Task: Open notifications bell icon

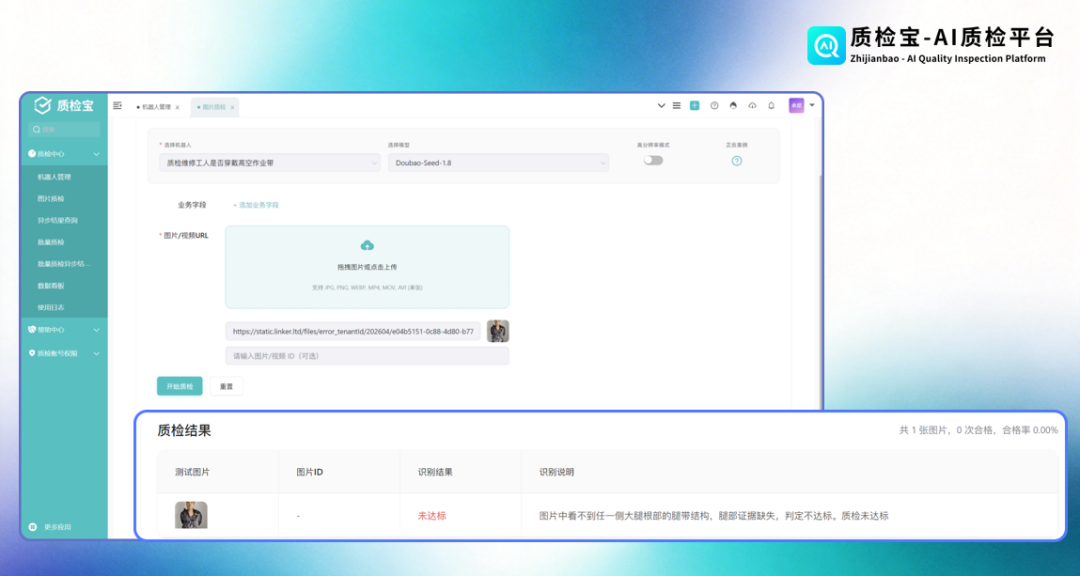Action: click(771, 105)
